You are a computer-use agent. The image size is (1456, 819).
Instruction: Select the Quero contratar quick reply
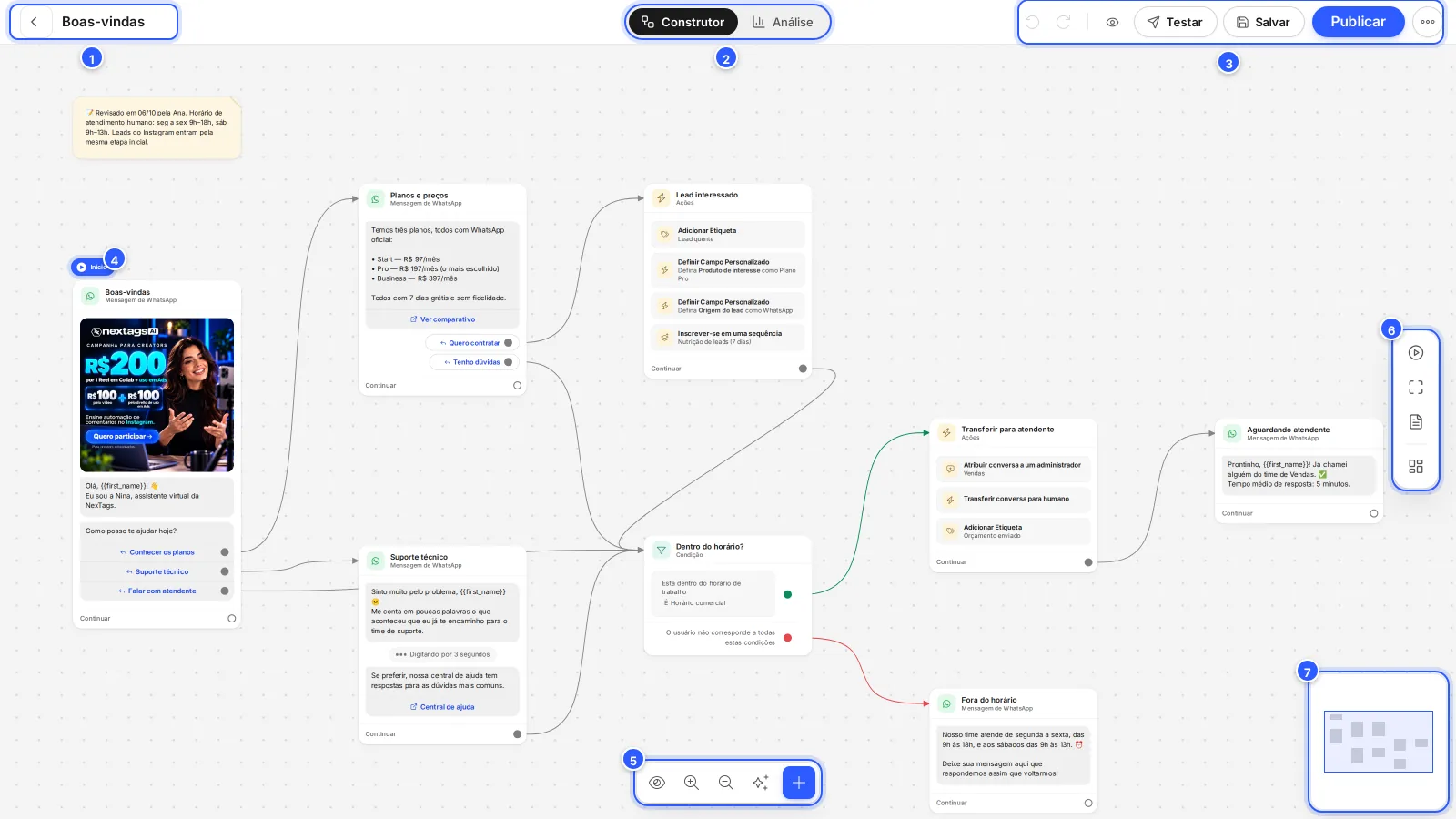coord(471,343)
